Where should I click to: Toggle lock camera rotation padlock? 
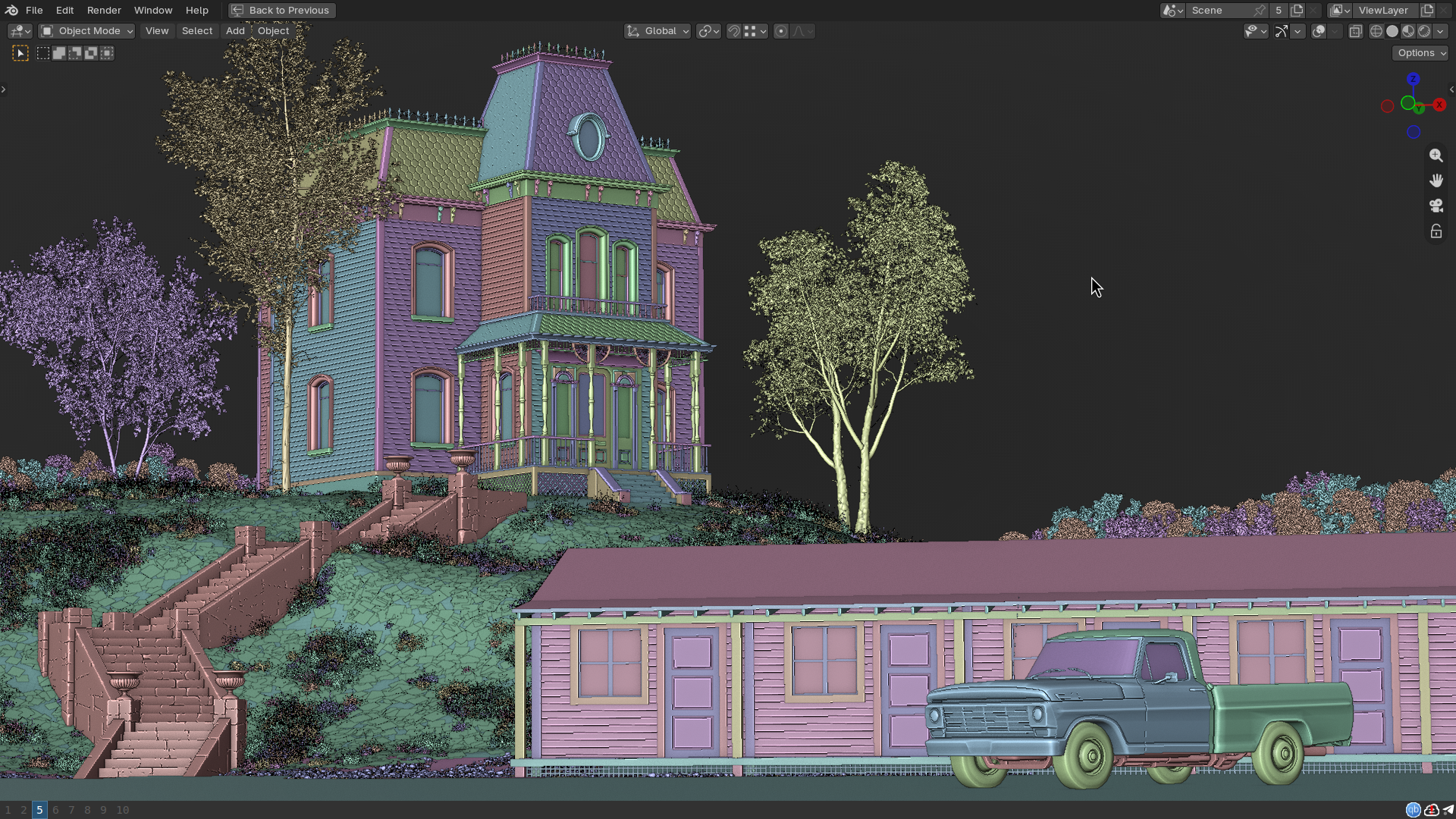pos(1436,231)
